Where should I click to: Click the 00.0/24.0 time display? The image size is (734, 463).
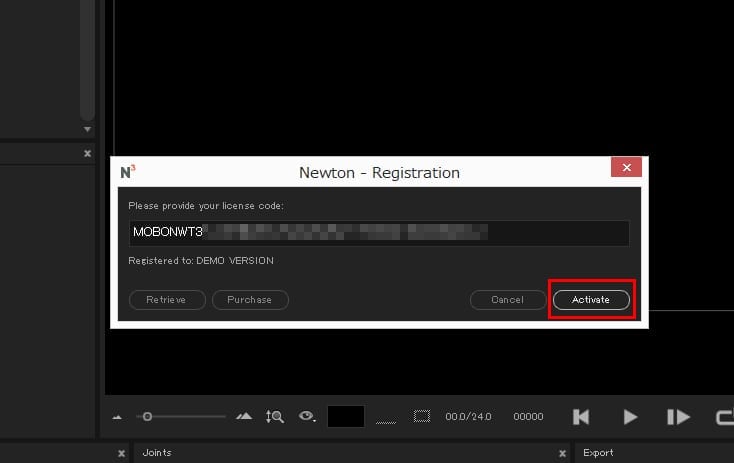(x=468, y=416)
